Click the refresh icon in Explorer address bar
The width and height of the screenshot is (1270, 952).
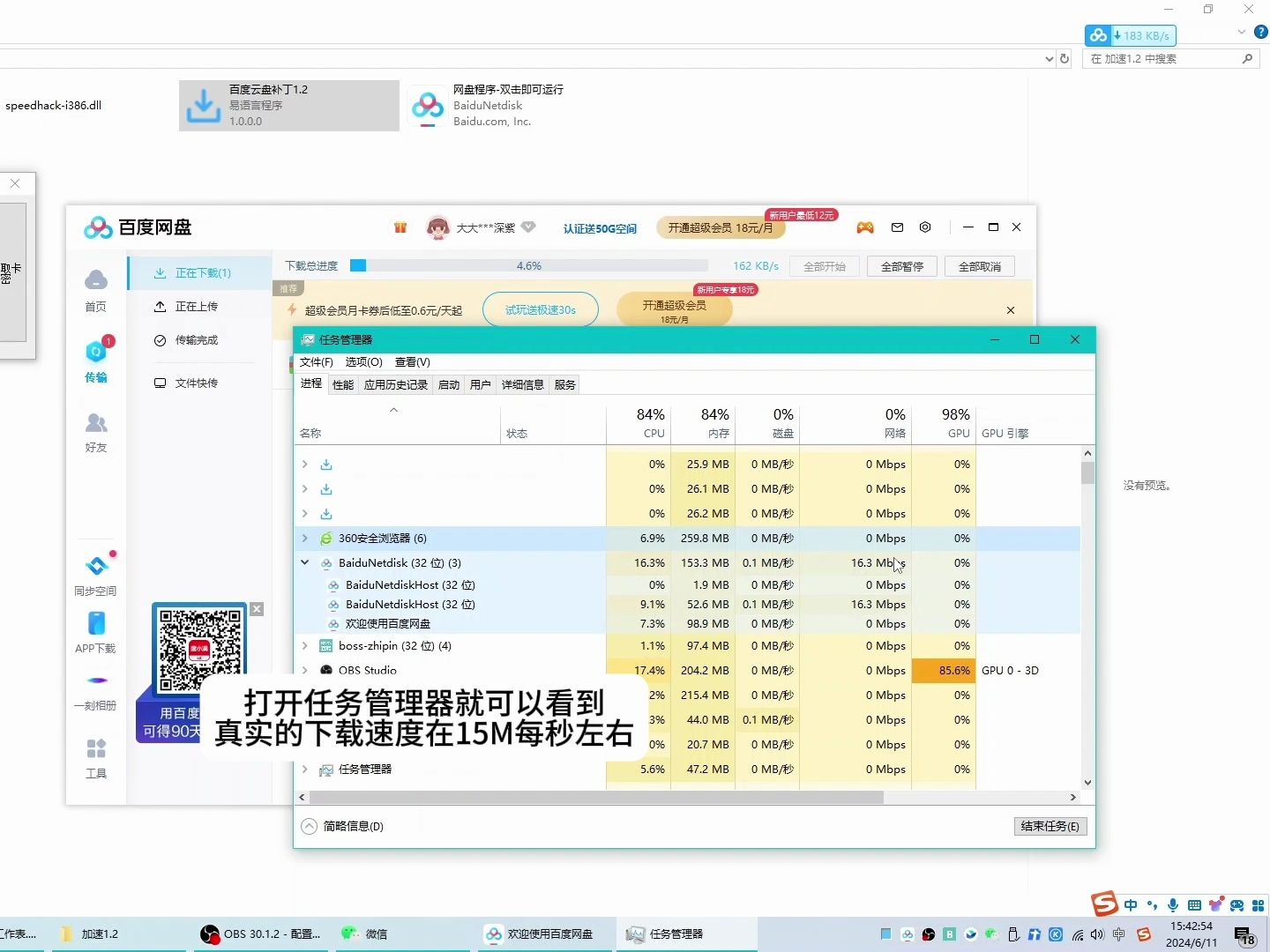pyautogui.click(x=1065, y=59)
